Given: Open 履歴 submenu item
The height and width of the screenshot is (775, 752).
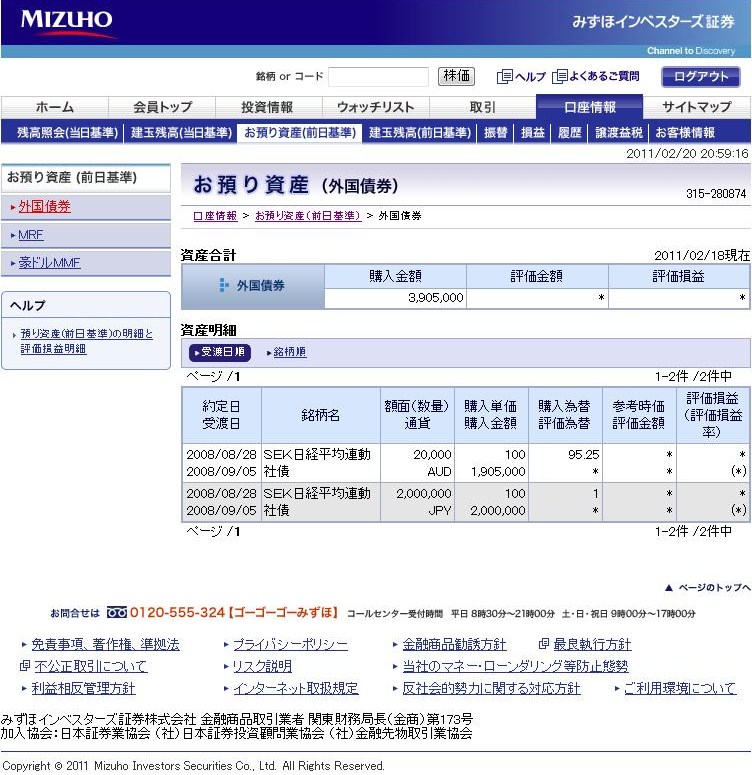Looking at the screenshot, I should pos(570,132).
